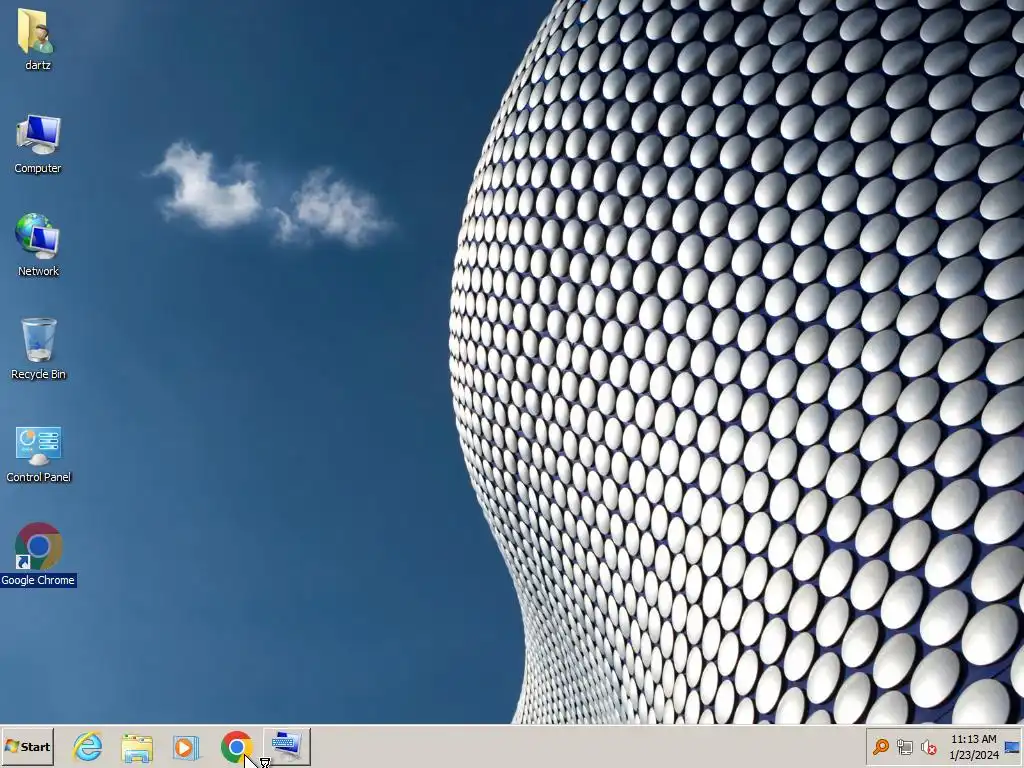Screen dimensions: 1024x768
Task: Click the orange magnifier tray icon
Action: tap(881, 746)
